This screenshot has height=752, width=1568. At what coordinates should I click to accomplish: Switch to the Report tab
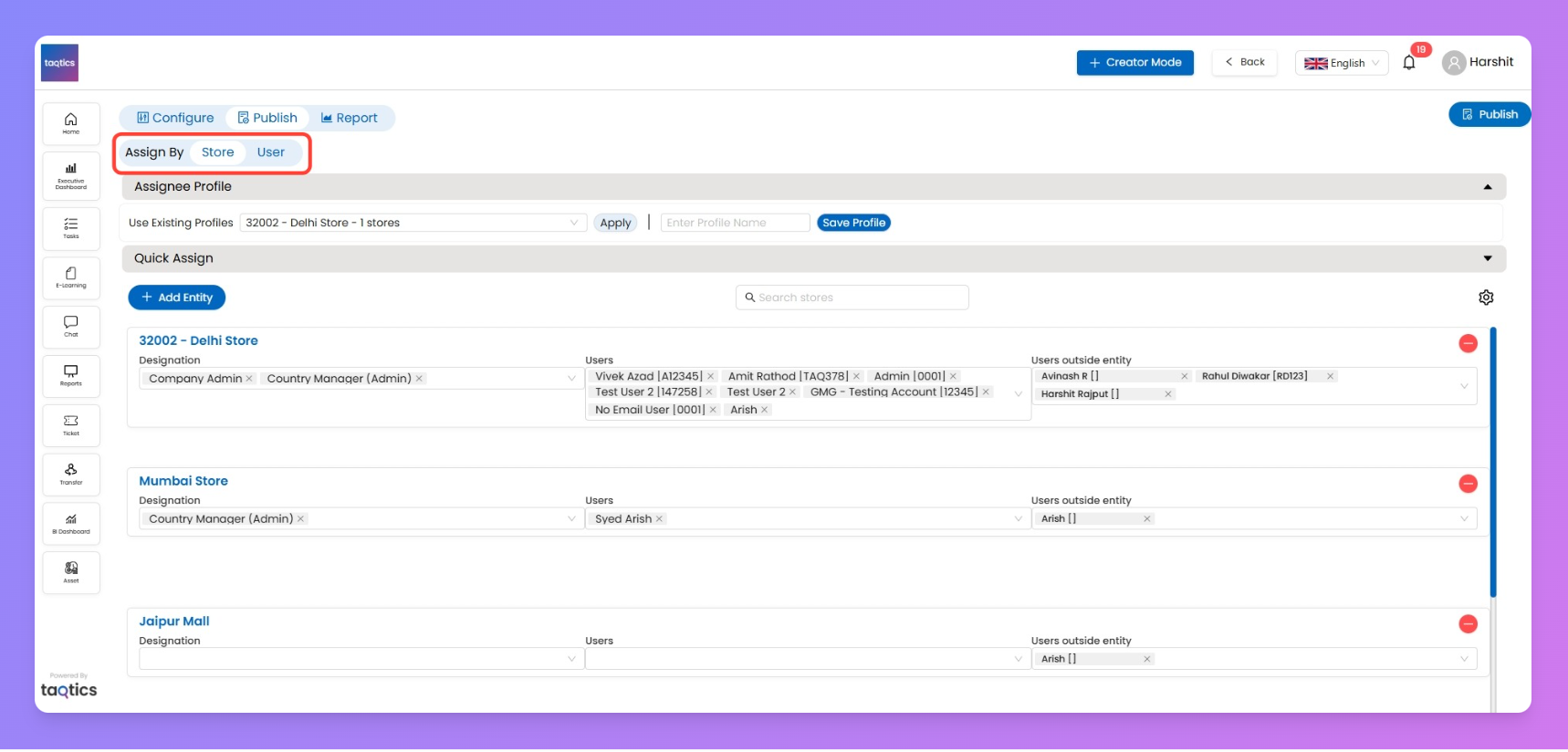(x=349, y=118)
